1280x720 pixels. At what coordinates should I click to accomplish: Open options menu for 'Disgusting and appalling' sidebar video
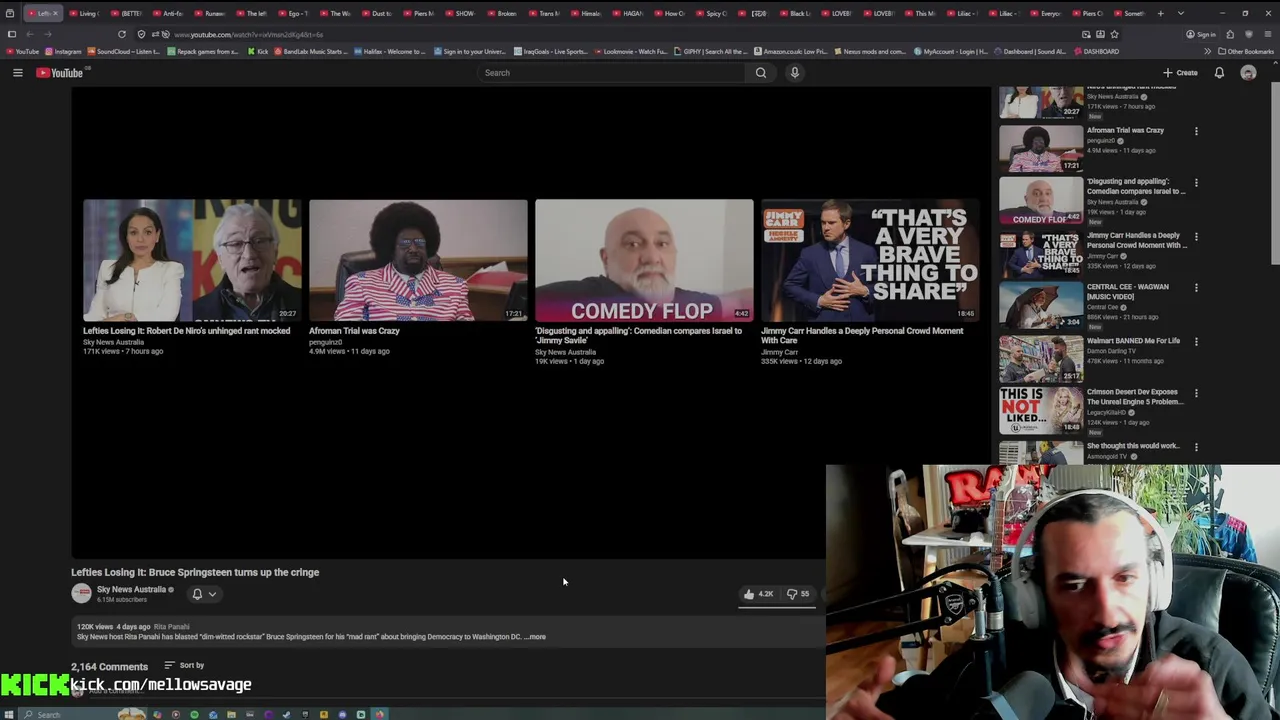[1196, 183]
